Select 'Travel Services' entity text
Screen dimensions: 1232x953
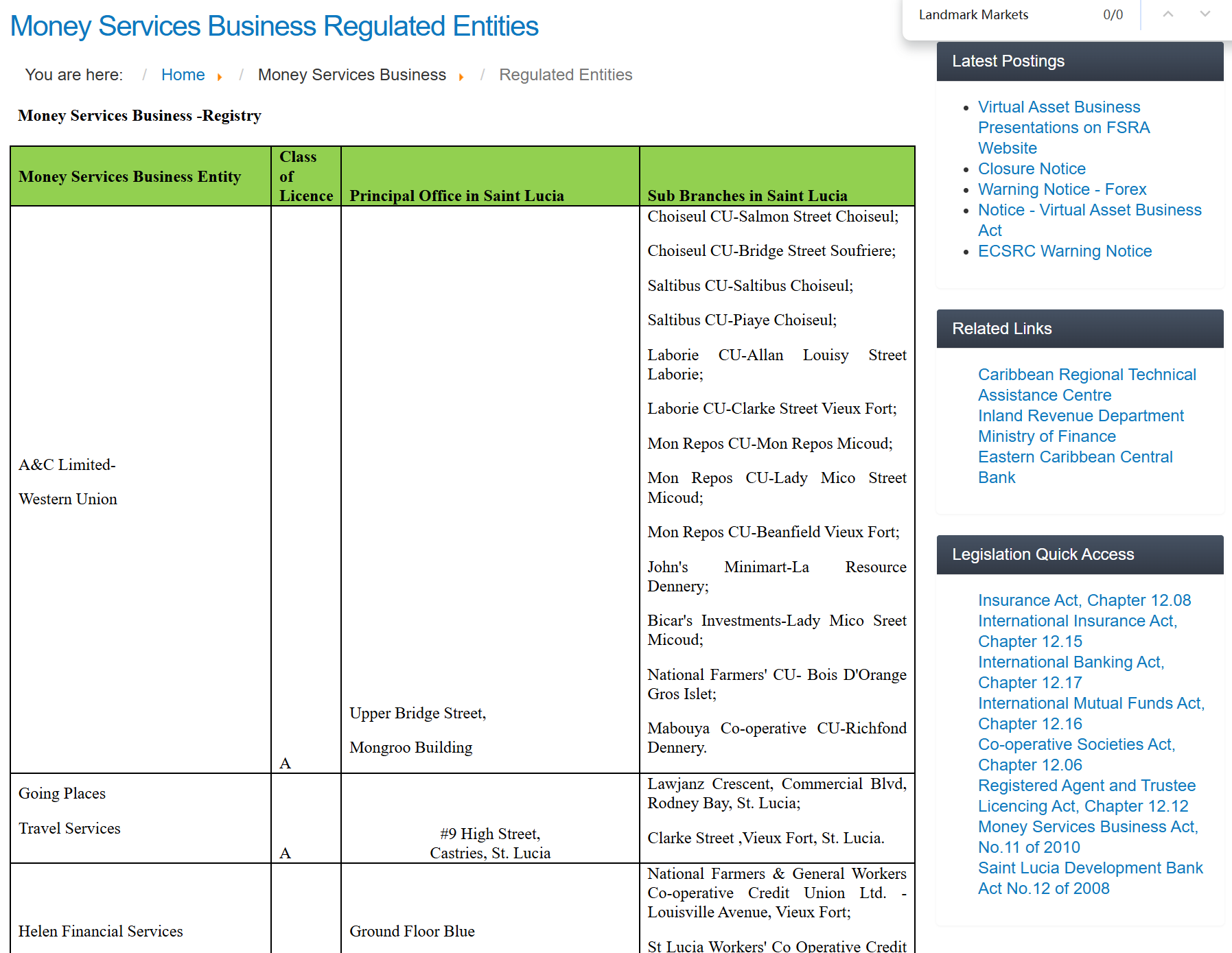click(x=69, y=828)
